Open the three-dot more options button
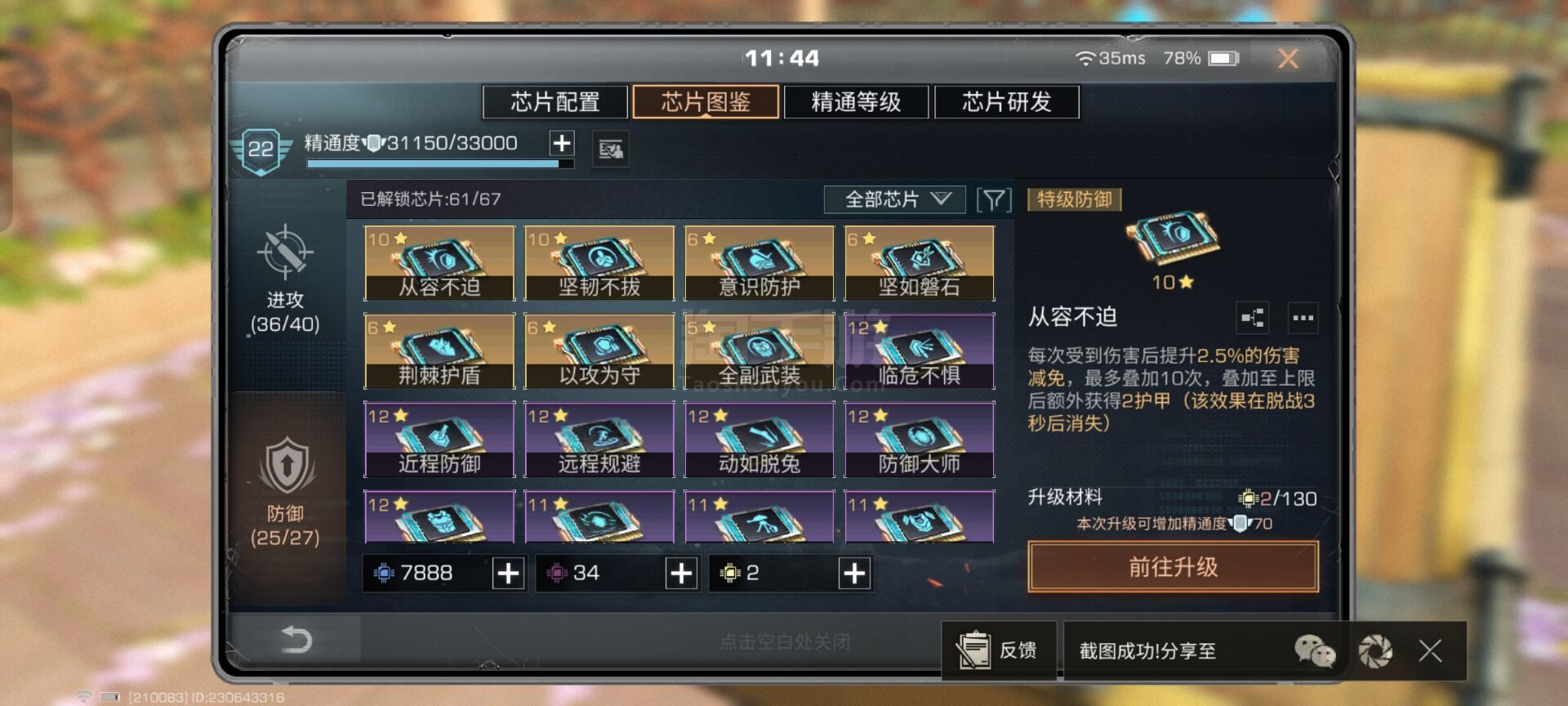1568x706 pixels. pos(1303,318)
